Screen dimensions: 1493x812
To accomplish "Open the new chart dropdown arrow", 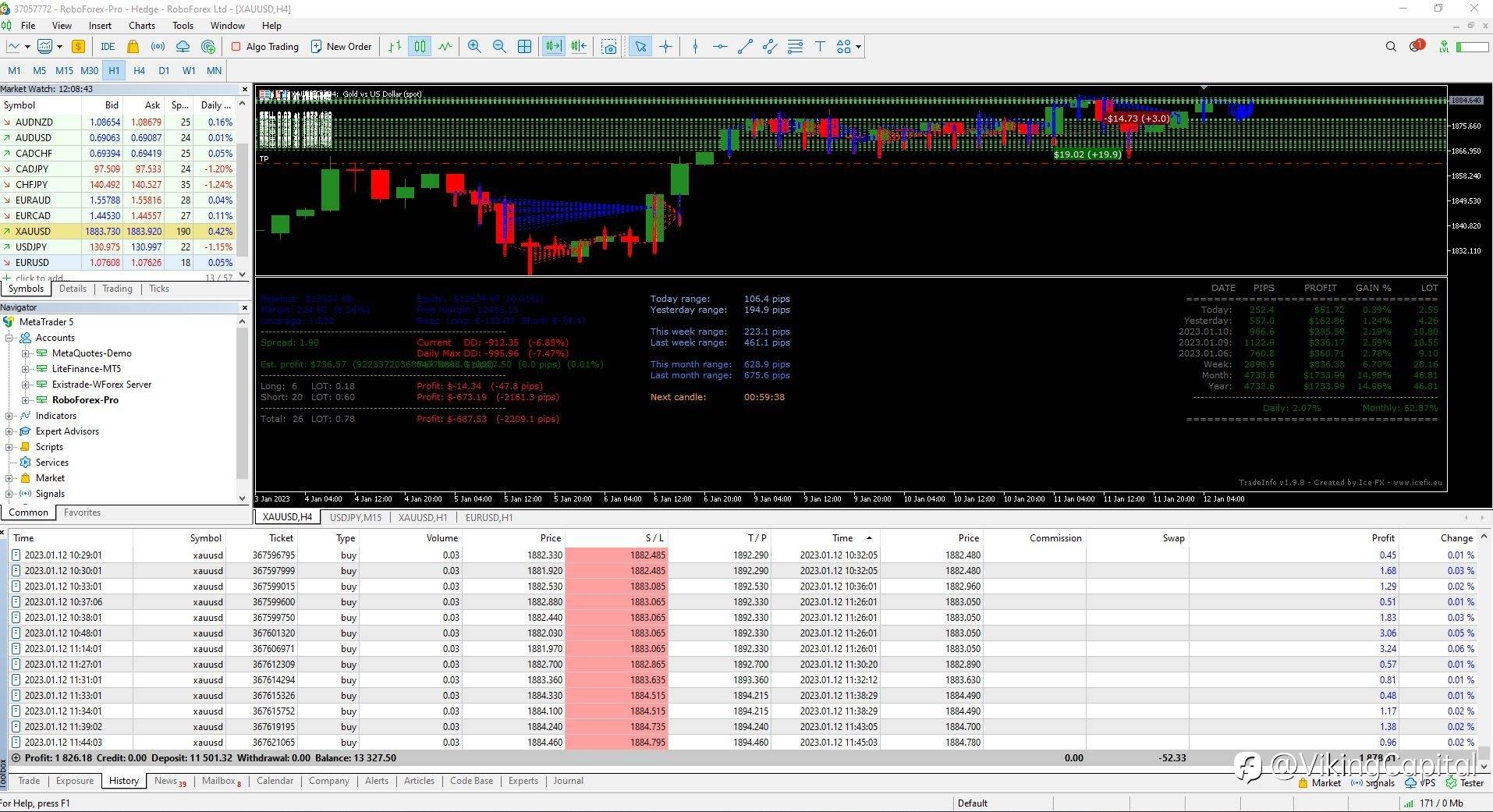I will coord(27,47).
